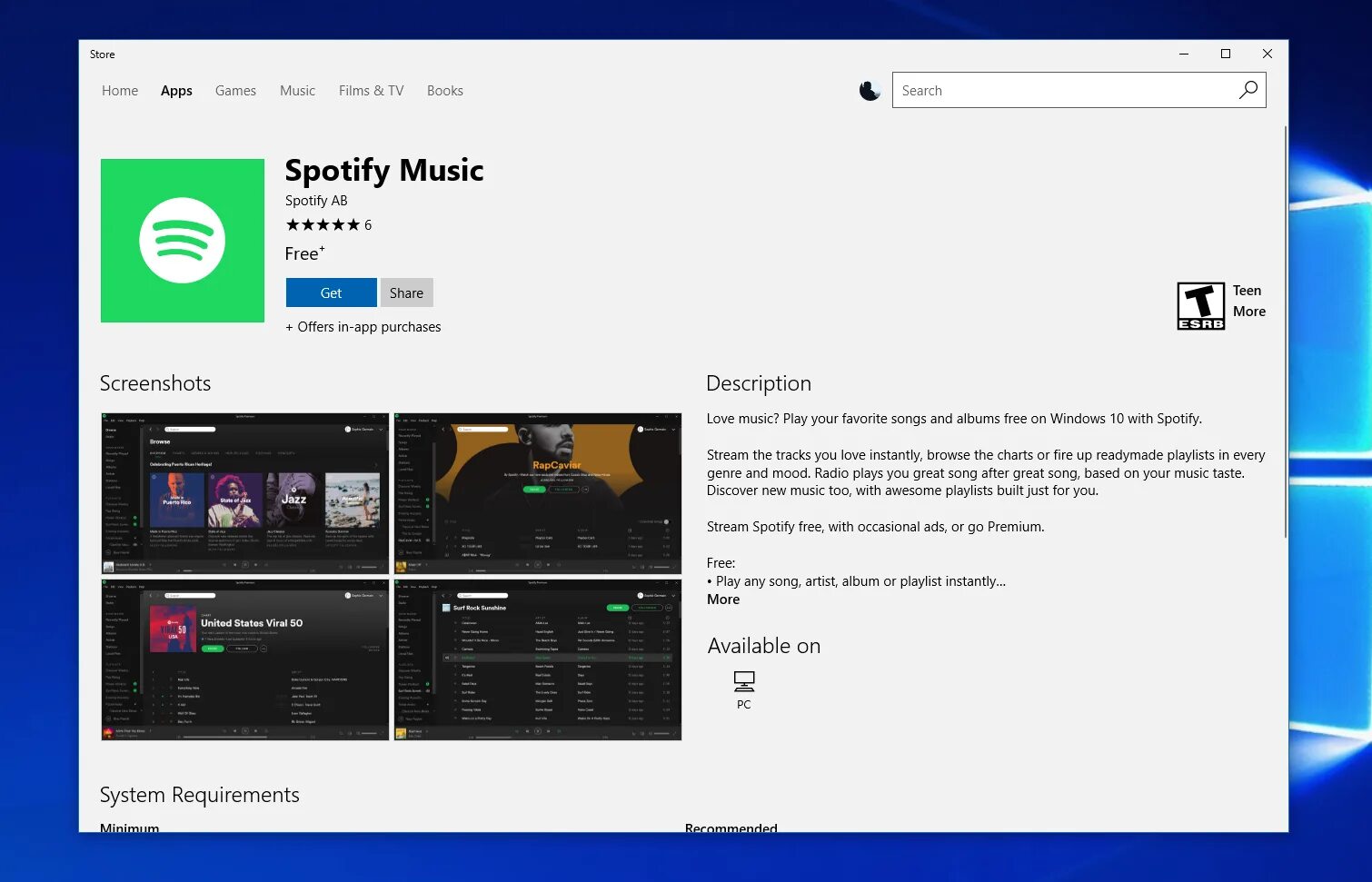Navigate to the Home tab
The height and width of the screenshot is (882, 1372).
click(119, 90)
